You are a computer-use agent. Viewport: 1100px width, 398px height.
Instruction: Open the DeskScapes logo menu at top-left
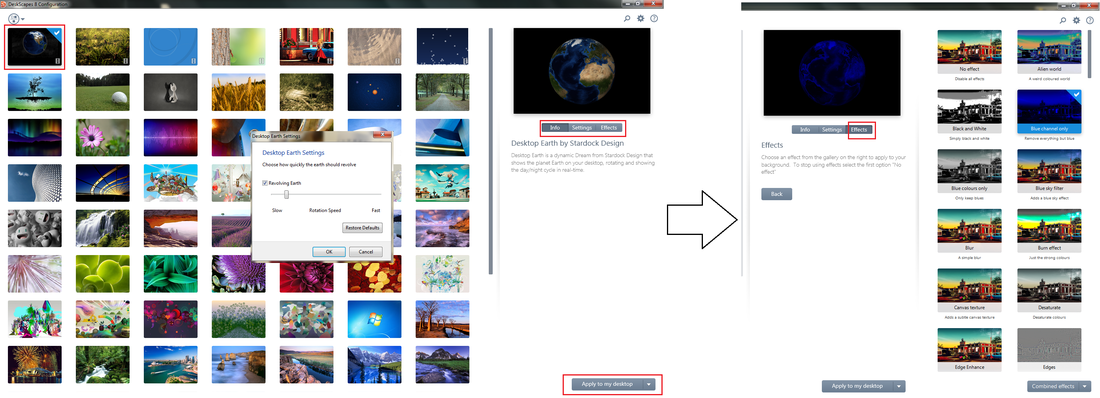point(15,19)
